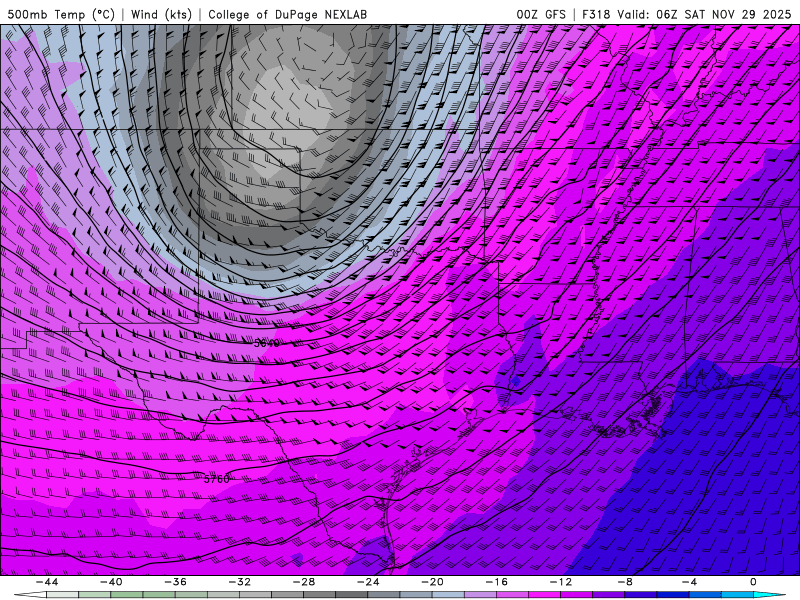Click the '-8' color scale label

[626, 582]
